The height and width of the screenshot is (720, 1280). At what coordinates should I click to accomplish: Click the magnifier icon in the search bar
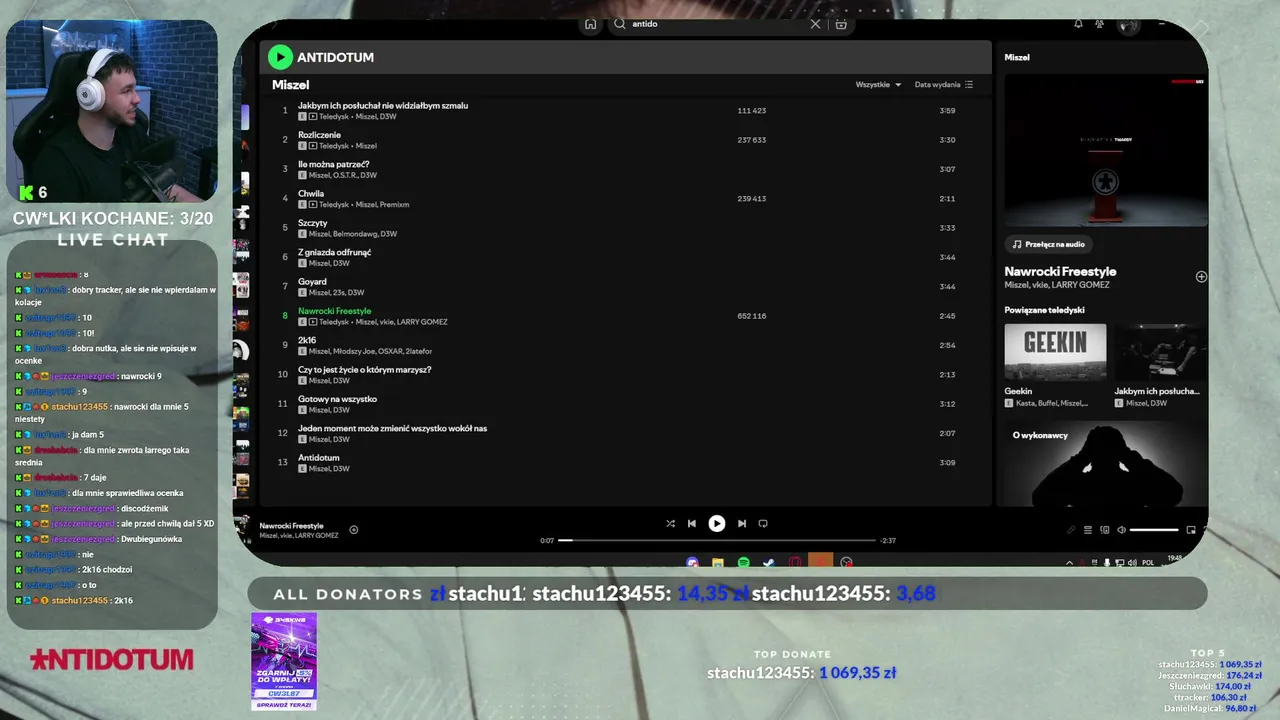point(620,24)
